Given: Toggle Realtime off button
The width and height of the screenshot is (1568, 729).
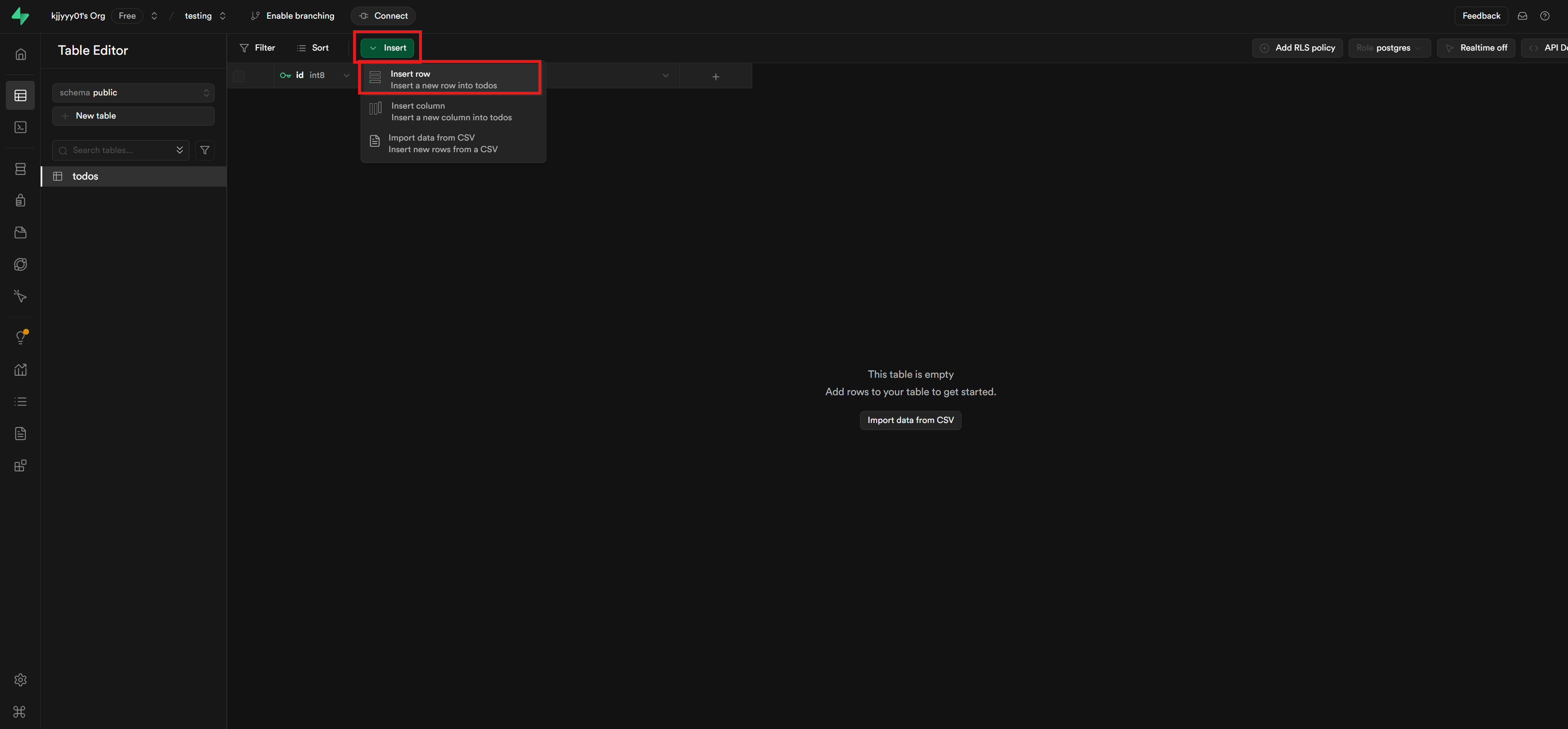Looking at the screenshot, I should click(x=1476, y=48).
